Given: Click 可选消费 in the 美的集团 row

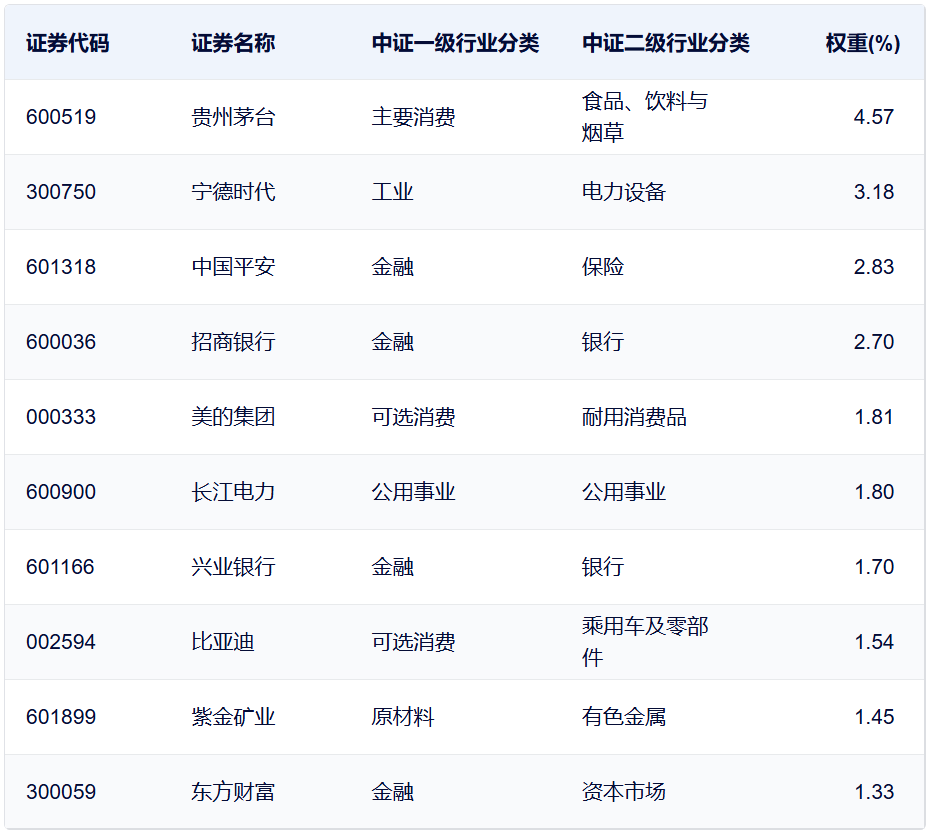Looking at the screenshot, I should click(x=413, y=417).
